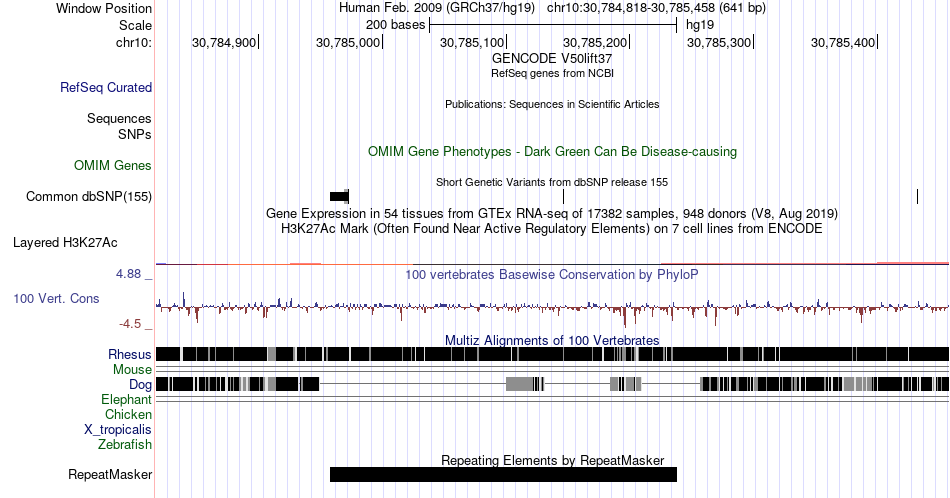Click the H3K27Ac Mark ENCODE track title
950x498 pixels.
552,228
